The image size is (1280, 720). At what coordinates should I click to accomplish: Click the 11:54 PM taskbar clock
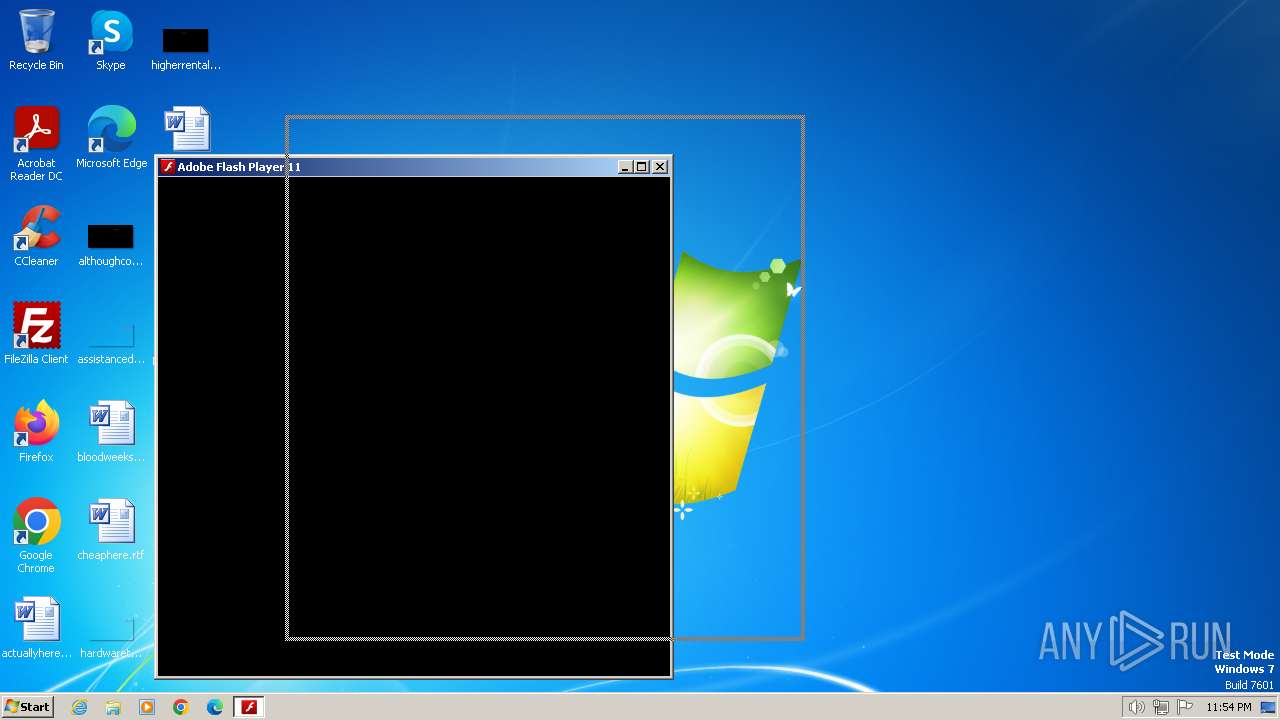[1228, 707]
